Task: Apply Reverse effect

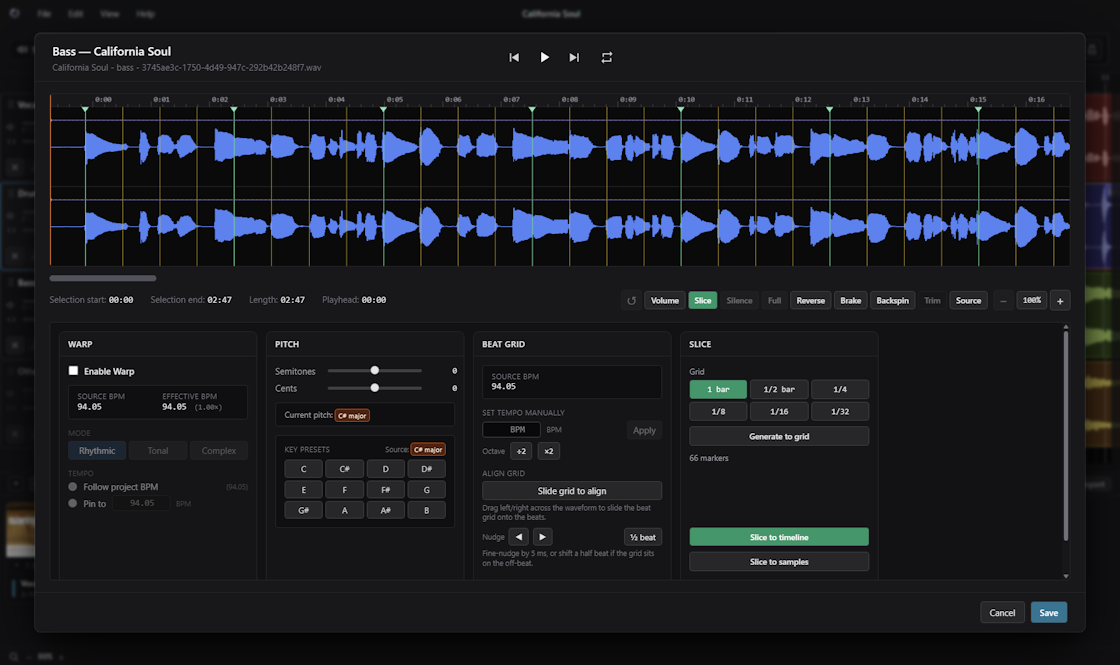Action: point(811,301)
